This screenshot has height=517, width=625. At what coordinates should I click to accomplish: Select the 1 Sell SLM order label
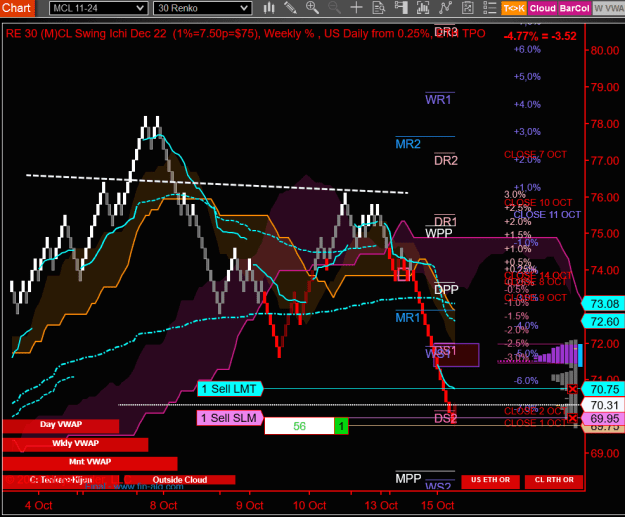click(x=230, y=418)
